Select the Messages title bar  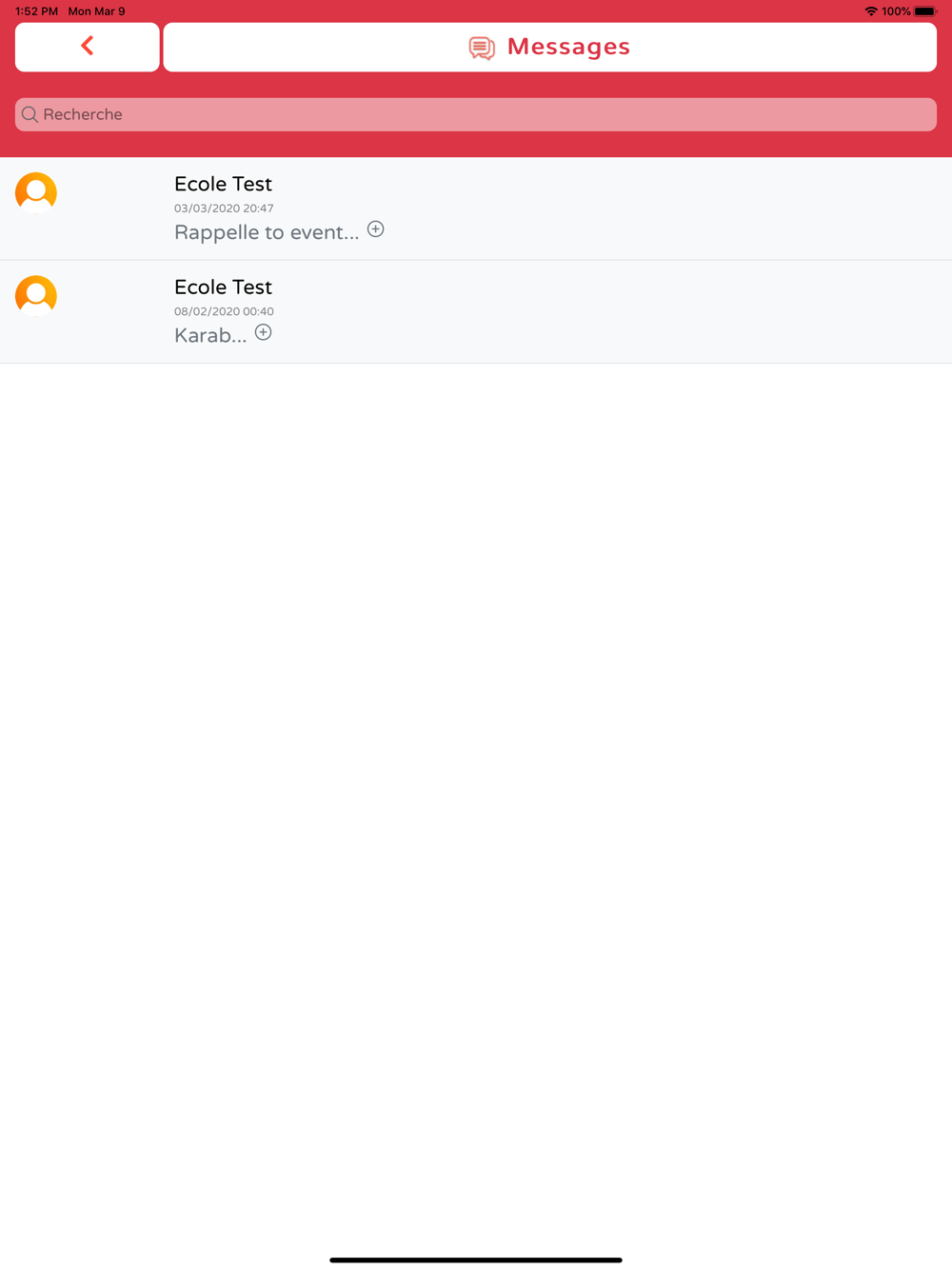click(x=550, y=47)
